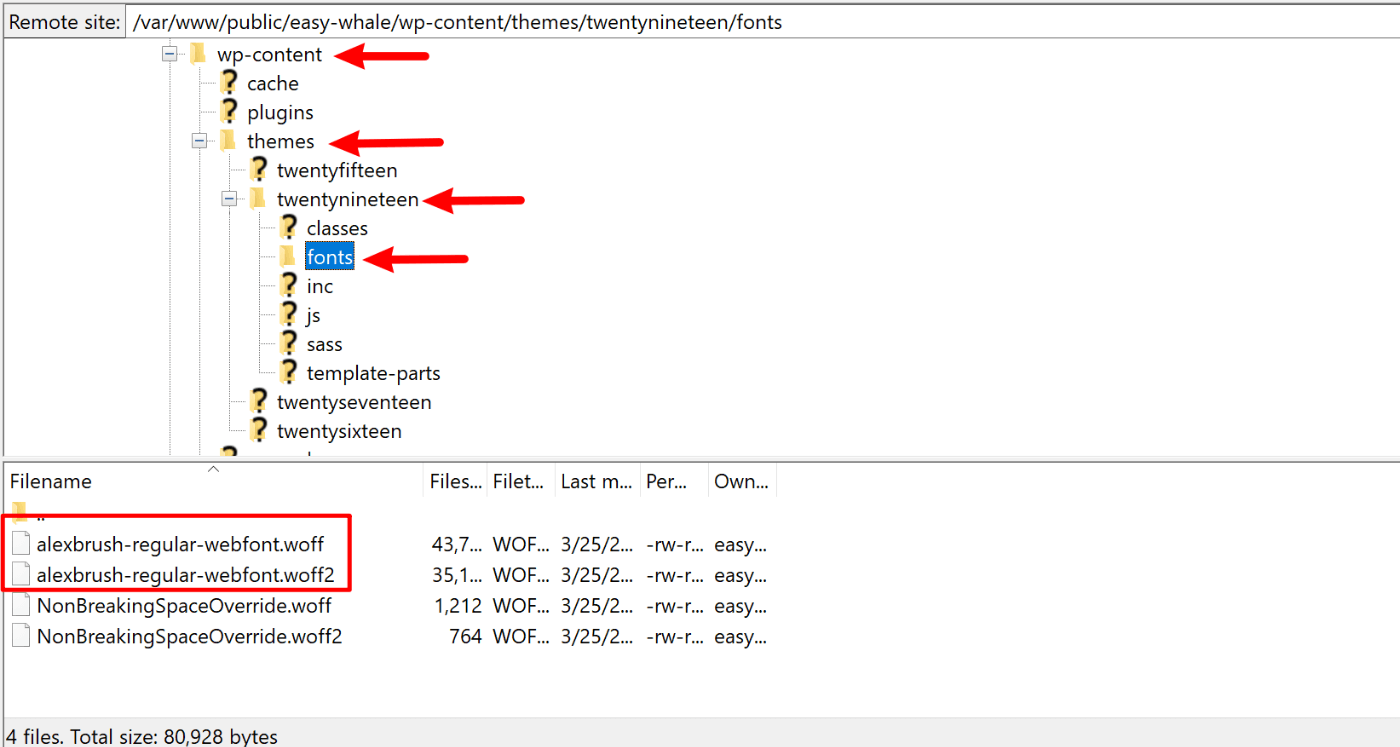Select the wp-content folder label
The image size is (1400, 747).
[x=270, y=55]
